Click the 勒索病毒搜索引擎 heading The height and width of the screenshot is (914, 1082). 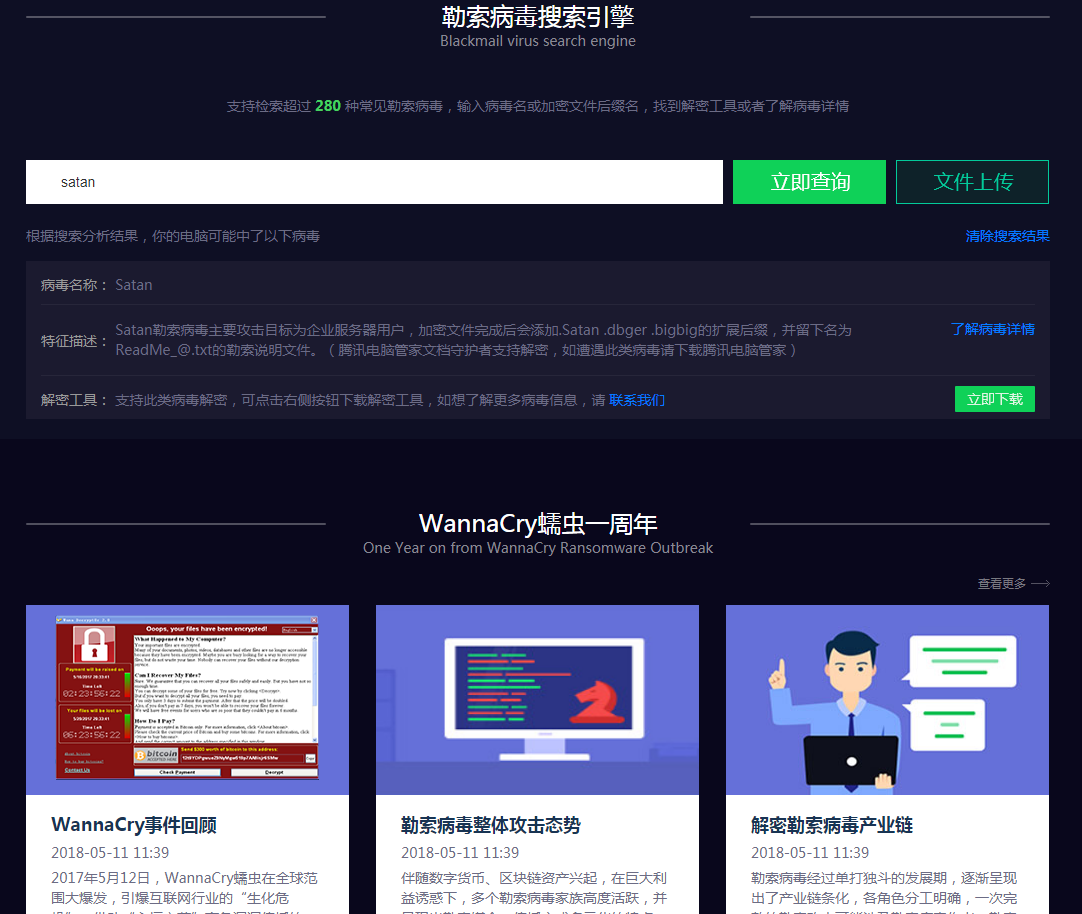(x=538, y=17)
